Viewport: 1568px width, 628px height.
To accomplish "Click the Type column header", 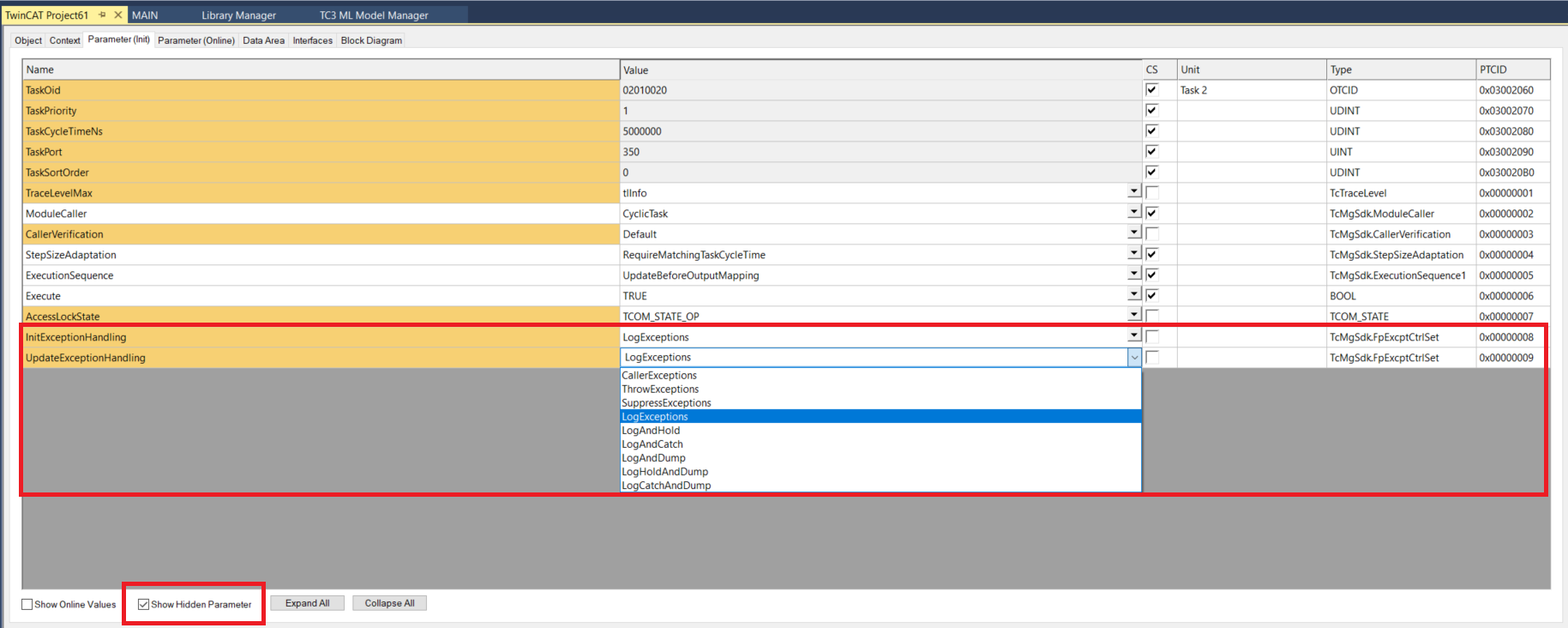I will (1401, 69).
